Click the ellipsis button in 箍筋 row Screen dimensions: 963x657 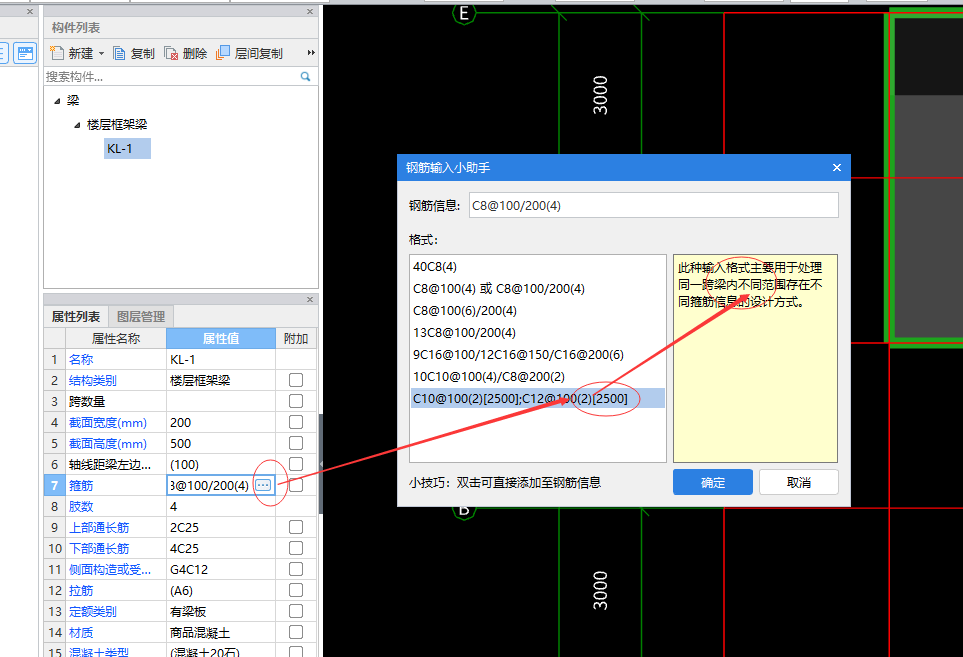[263, 485]
